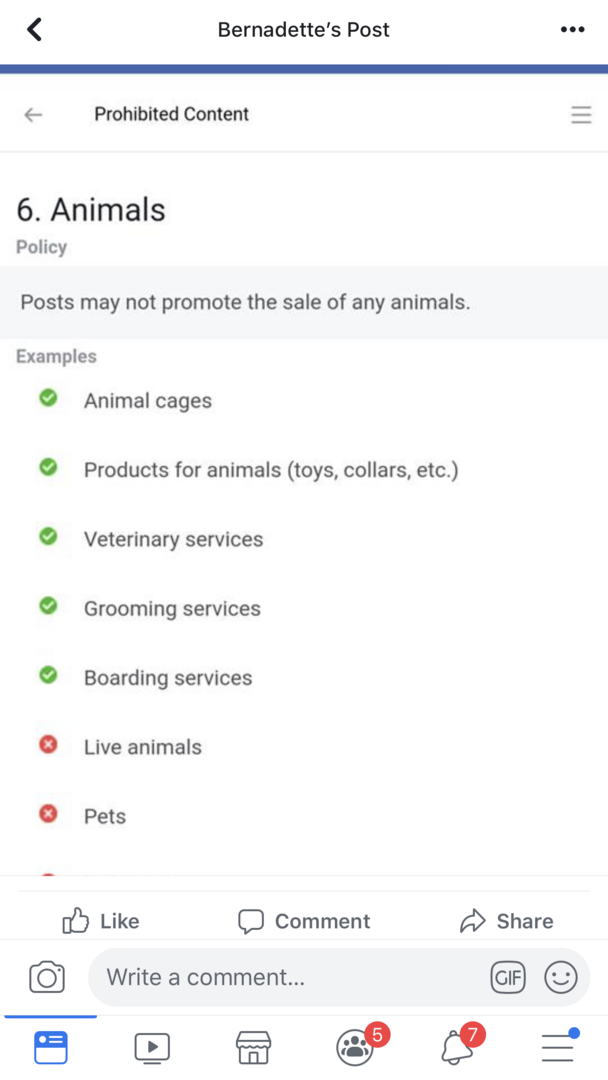Tap the red X beside Live animals

[47, 746]
